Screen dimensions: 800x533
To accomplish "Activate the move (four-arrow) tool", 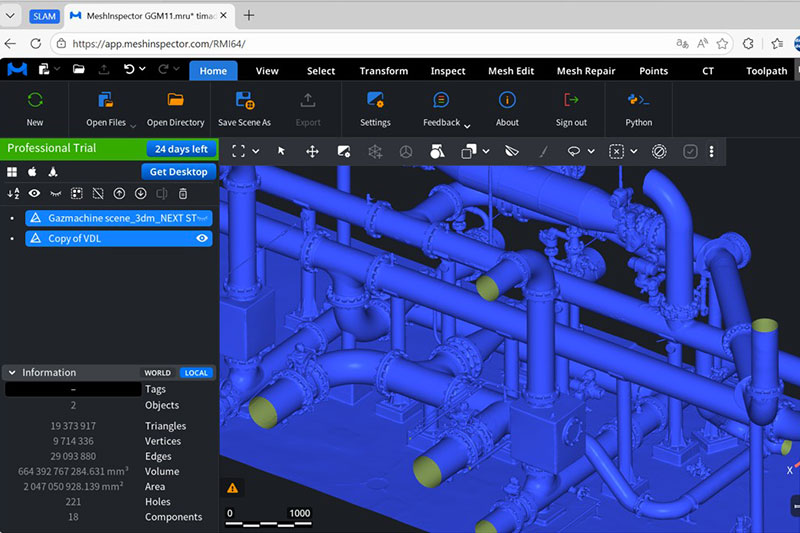I will pyautogui.click(x=312, y=151).
